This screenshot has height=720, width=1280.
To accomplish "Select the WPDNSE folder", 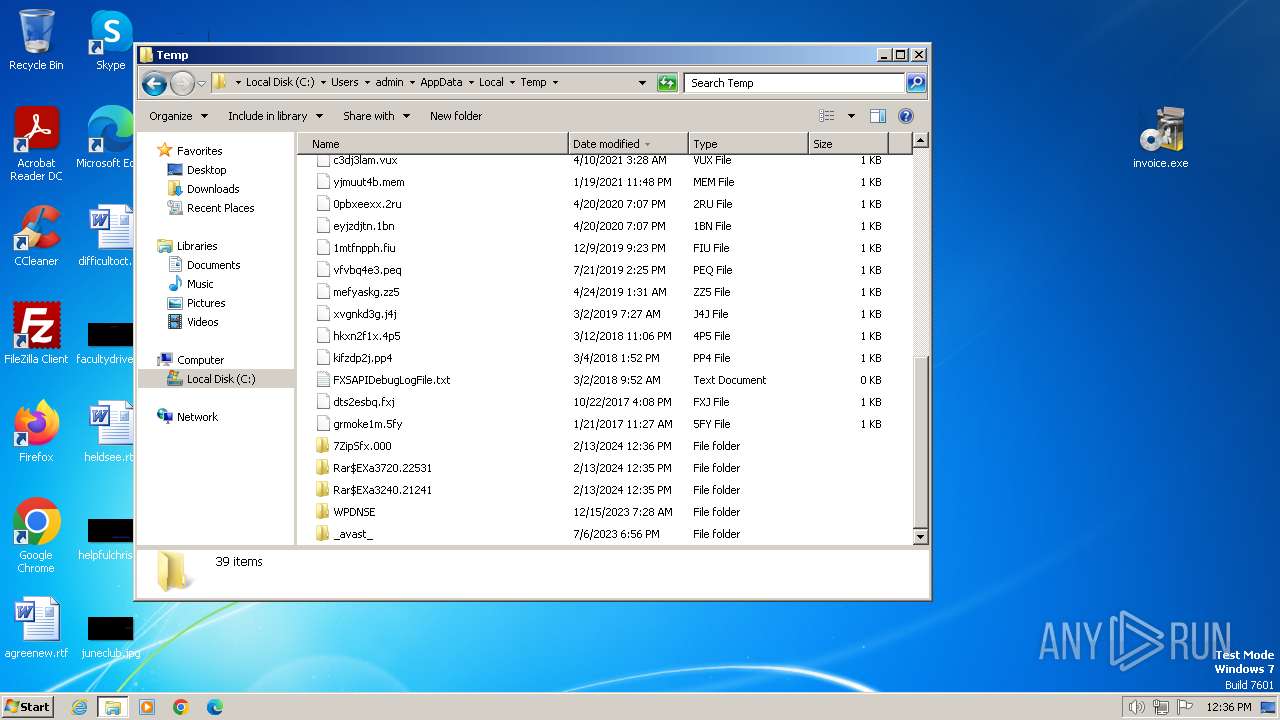I will [354, 512].
